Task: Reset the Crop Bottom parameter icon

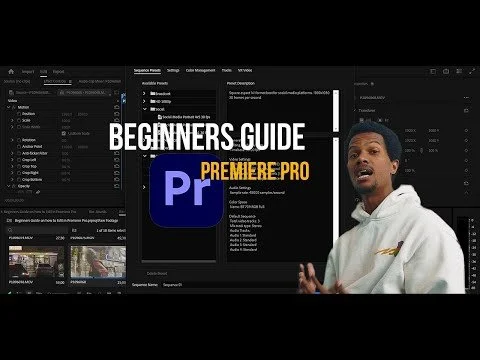Action: (x=117, y=179)
